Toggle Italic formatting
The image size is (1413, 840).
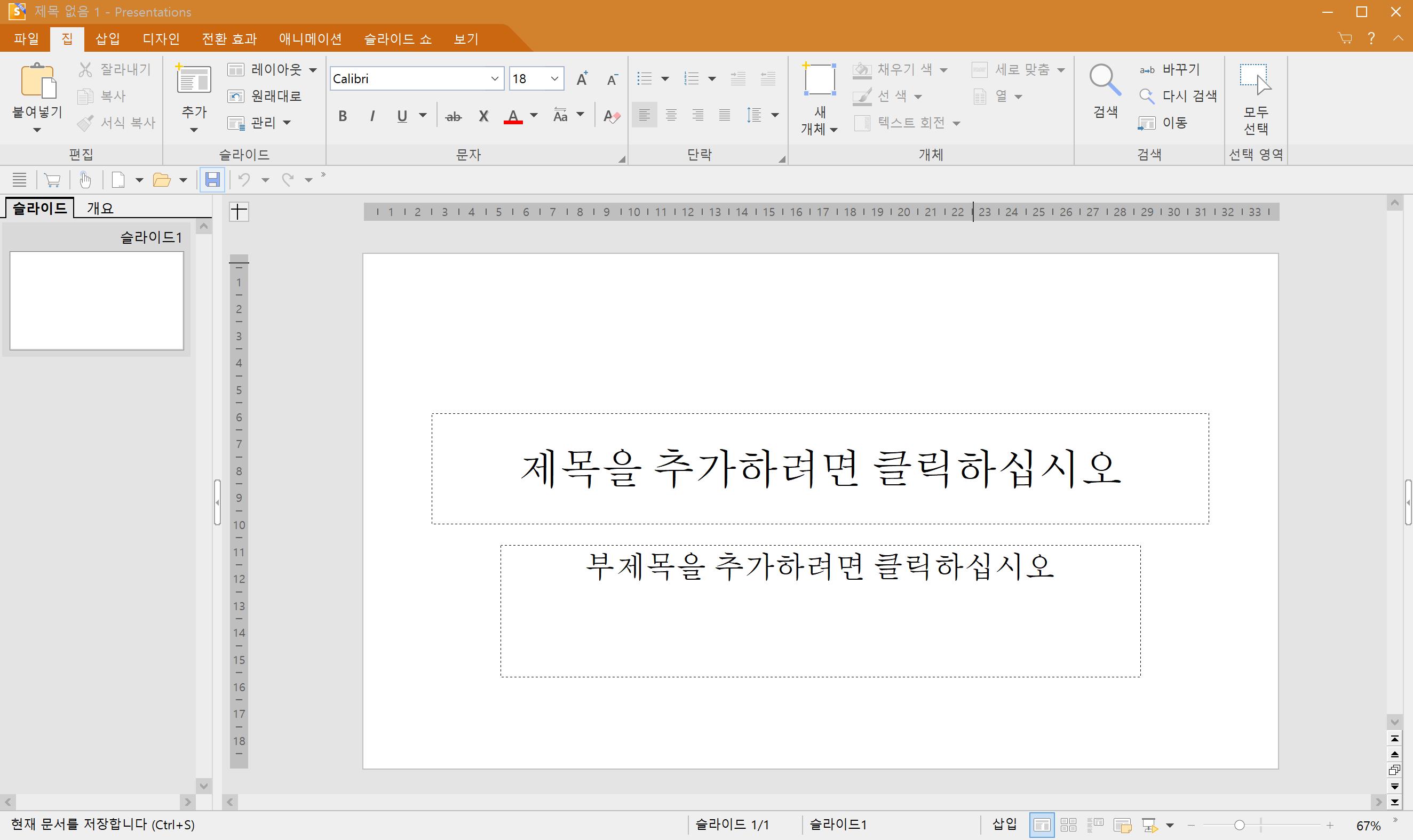pyautogui.click(x=372, y=116)
